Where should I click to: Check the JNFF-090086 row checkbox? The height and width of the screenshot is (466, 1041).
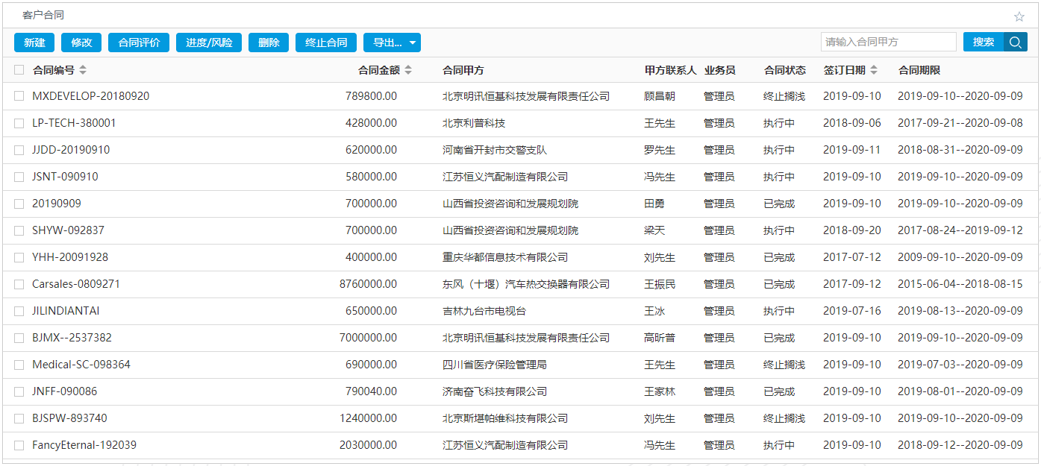[x=19, y=392]
